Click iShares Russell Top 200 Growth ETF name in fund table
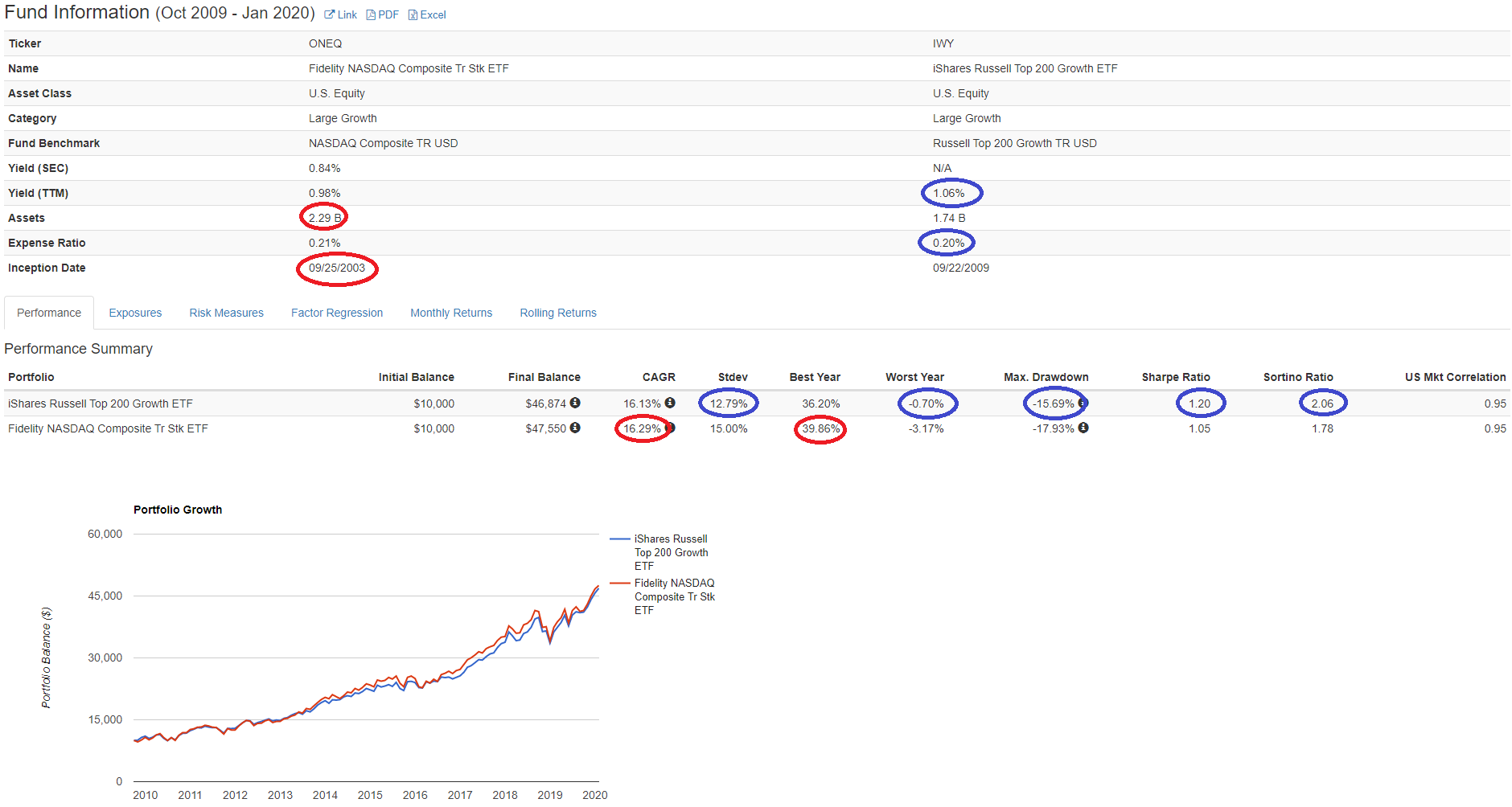Image resolution: width=1512 pixels, height=807 pixels. 1025,68
